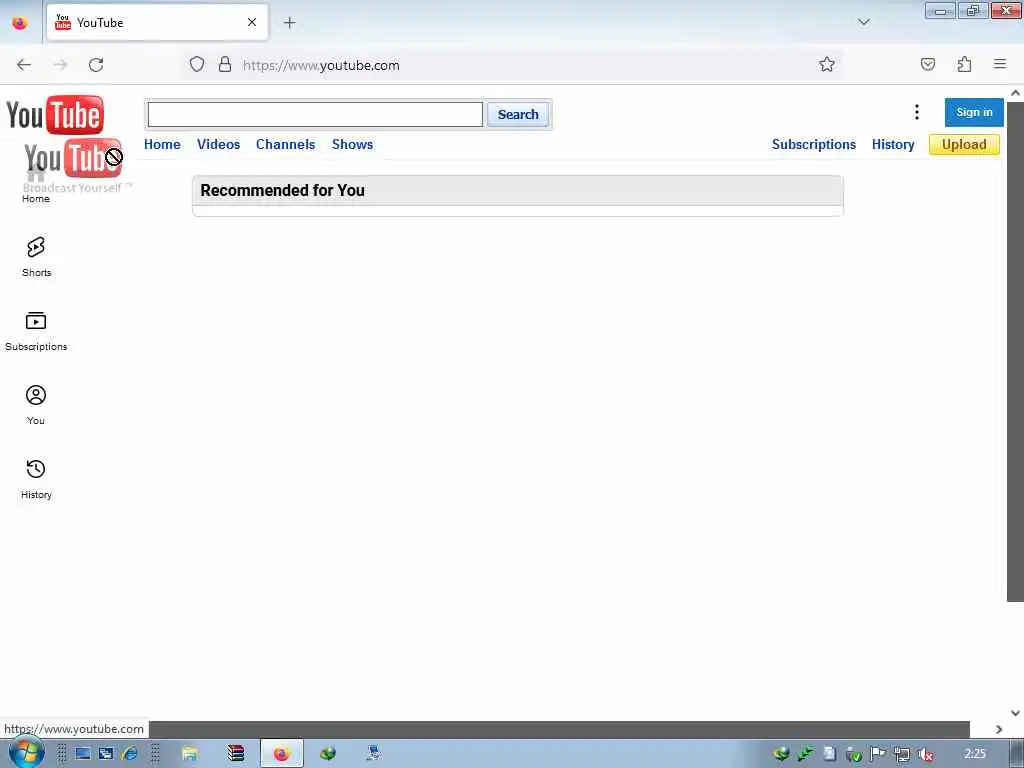Open the You section in the sidebar
The height and width of the screenshot is (768, 1024).
pos(36,405)
